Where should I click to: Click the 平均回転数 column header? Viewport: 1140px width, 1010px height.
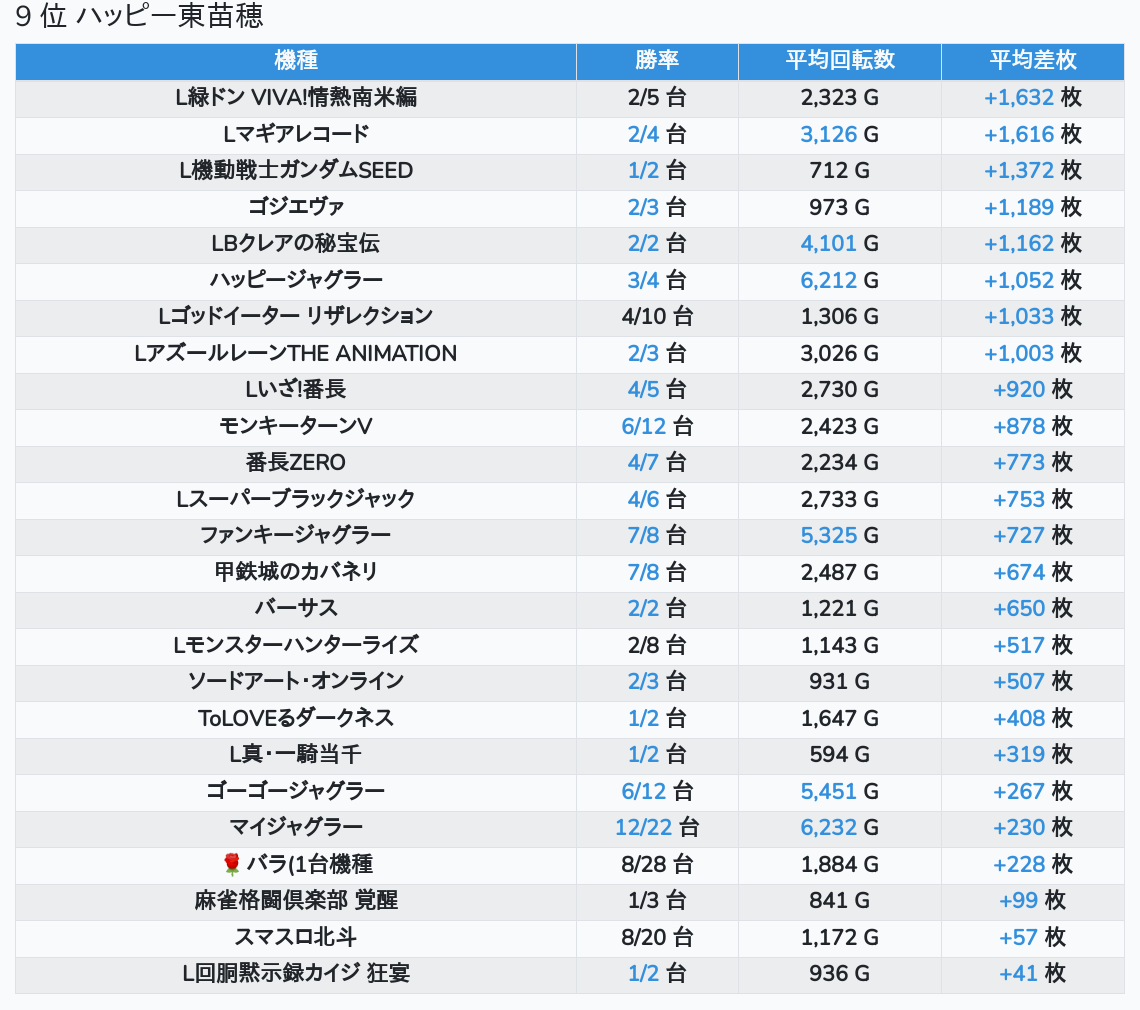[840, 60]
